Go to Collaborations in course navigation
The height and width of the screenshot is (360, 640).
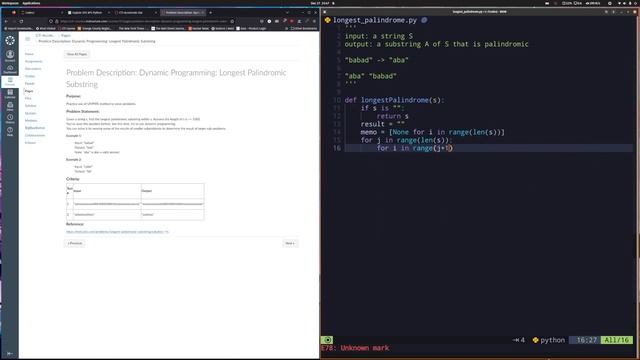pyautogui.click(x=35, y=135)
